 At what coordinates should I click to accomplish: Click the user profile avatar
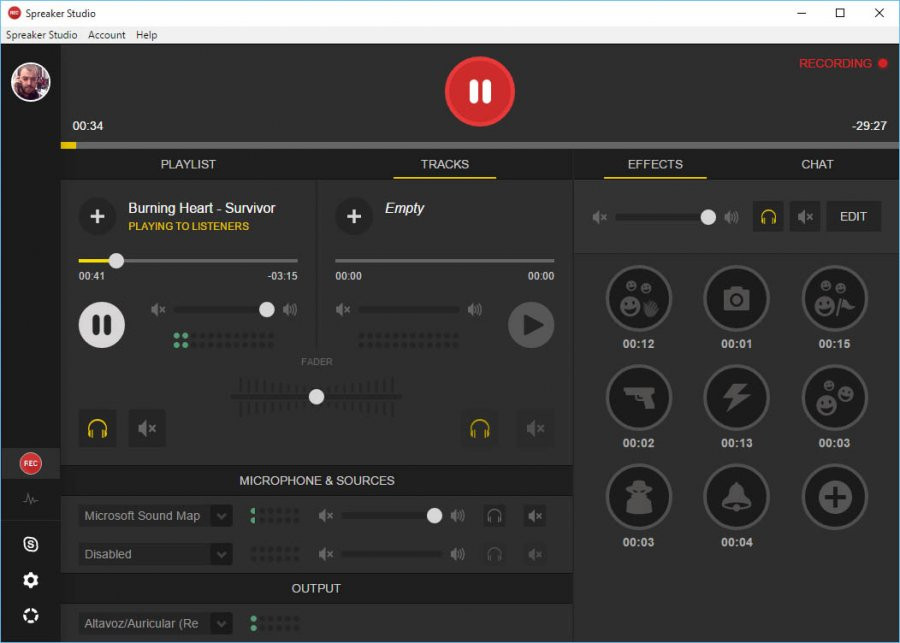coord(31,82)
